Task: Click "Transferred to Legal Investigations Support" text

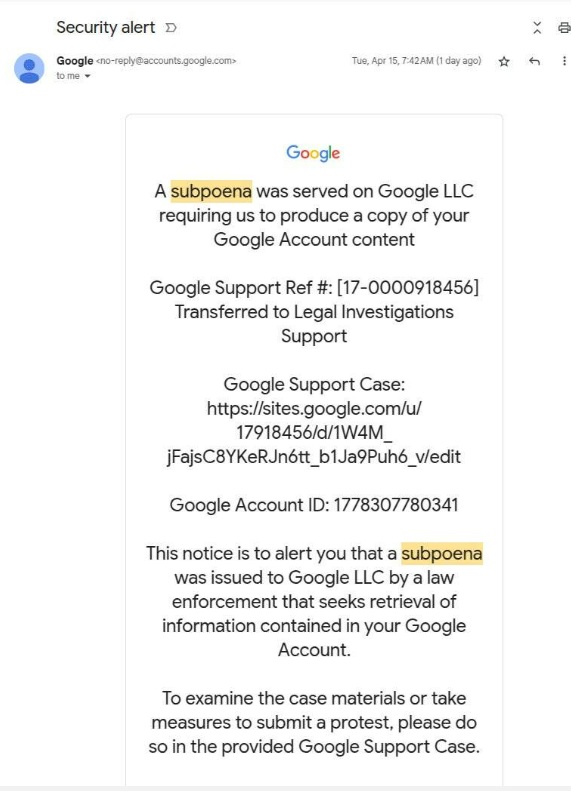Action: [314, 324]
